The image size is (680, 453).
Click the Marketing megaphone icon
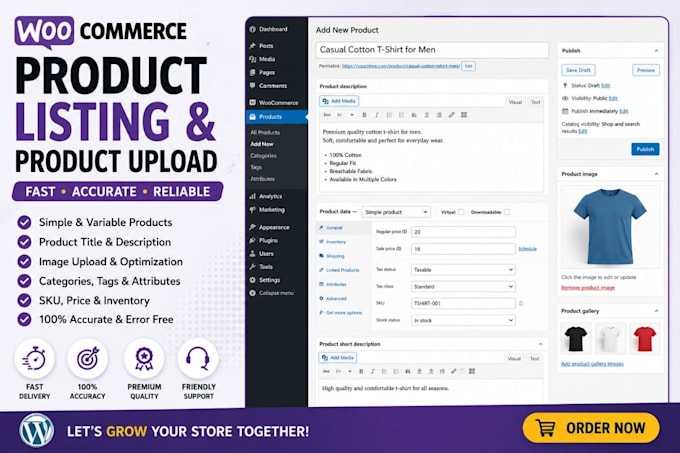point(252,210)
